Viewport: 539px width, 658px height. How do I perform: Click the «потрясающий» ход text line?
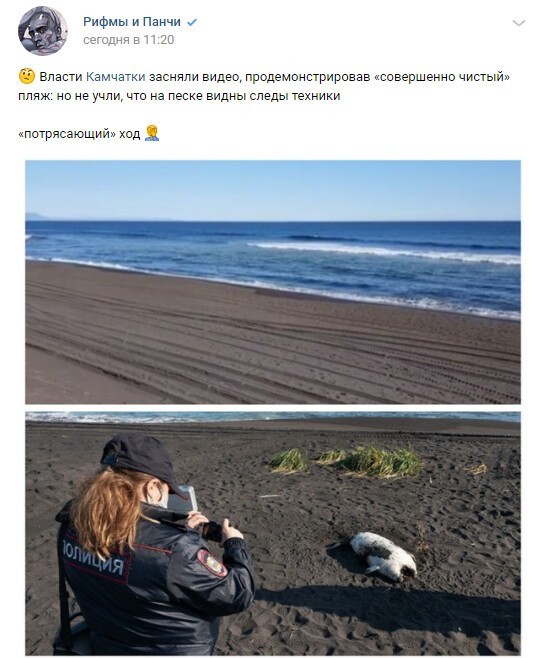(79, 133)
